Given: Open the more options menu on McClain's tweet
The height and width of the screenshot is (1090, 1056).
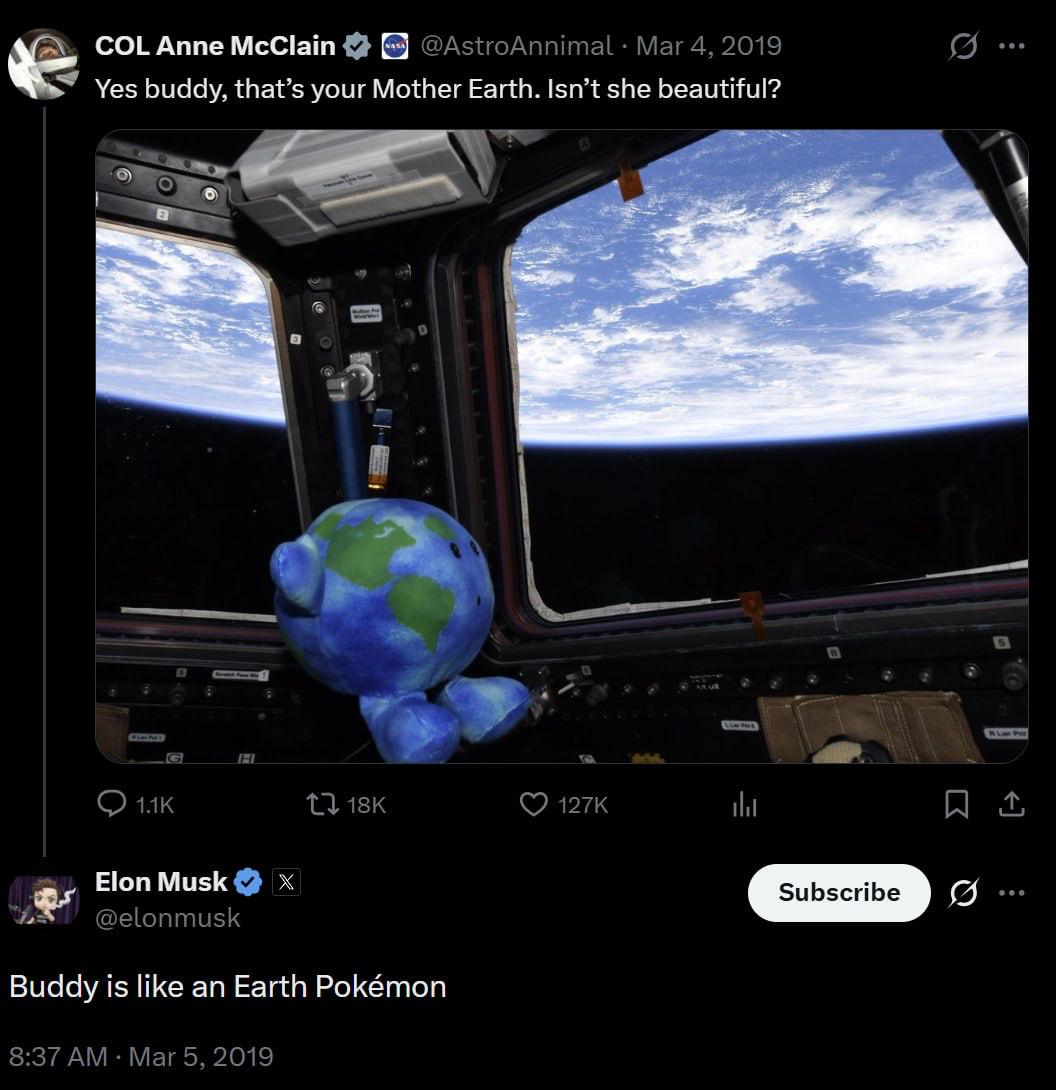Looking at the screenshot, I should pos(1014,45).
